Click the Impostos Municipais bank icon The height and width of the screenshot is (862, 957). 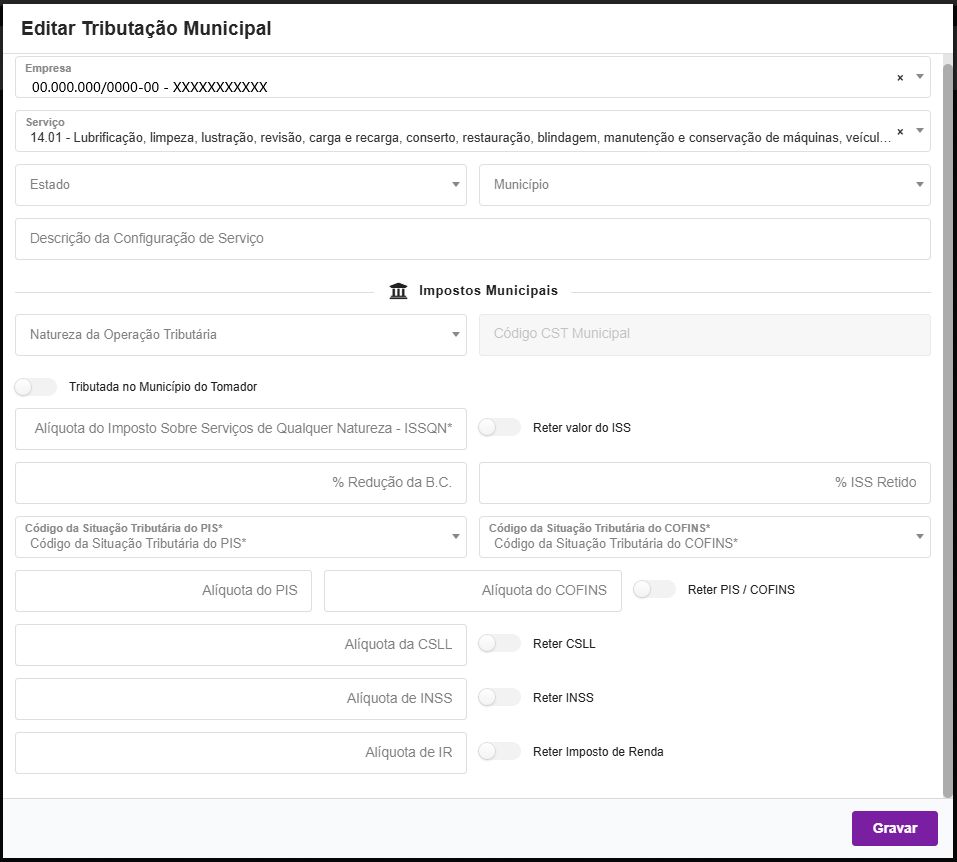(x=398, y=291)
